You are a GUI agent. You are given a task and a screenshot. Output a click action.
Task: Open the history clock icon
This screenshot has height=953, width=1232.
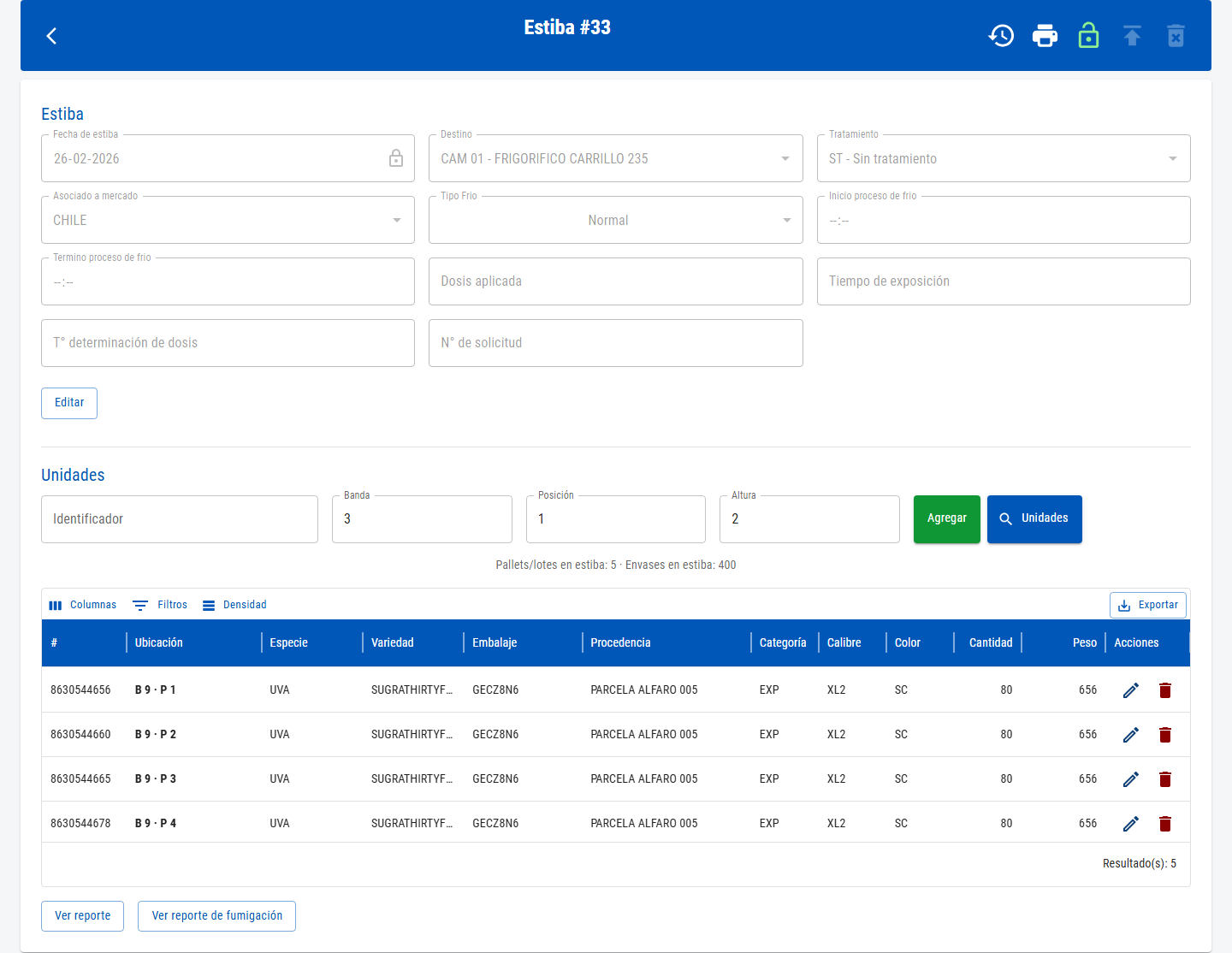click(1001, 36)
